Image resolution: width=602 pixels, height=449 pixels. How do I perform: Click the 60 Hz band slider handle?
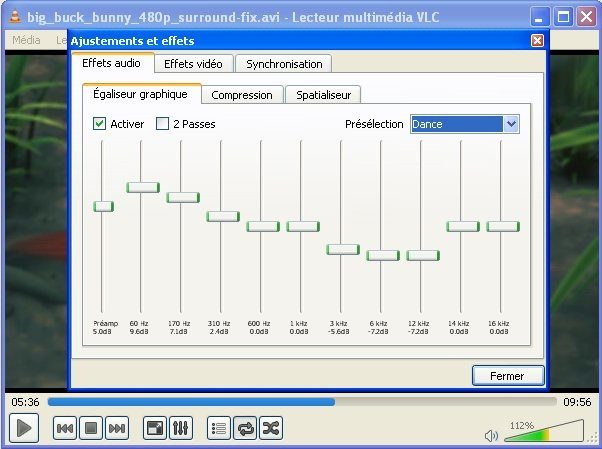click(x=143, y=187)
